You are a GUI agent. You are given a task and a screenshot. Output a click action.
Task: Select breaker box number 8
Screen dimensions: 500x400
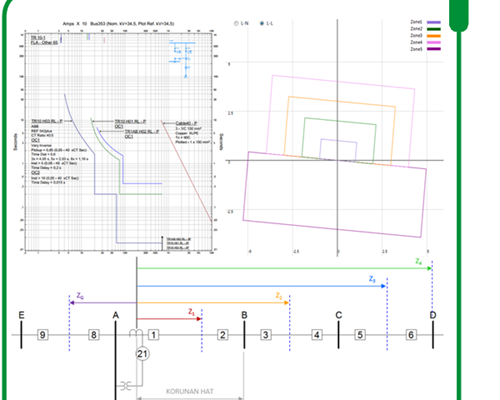[94, 335]
